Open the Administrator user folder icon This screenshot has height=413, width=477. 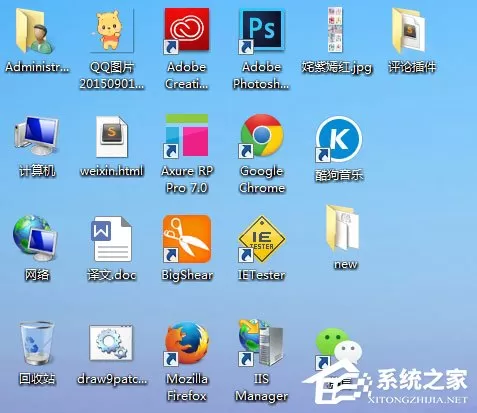pos(35,32)
